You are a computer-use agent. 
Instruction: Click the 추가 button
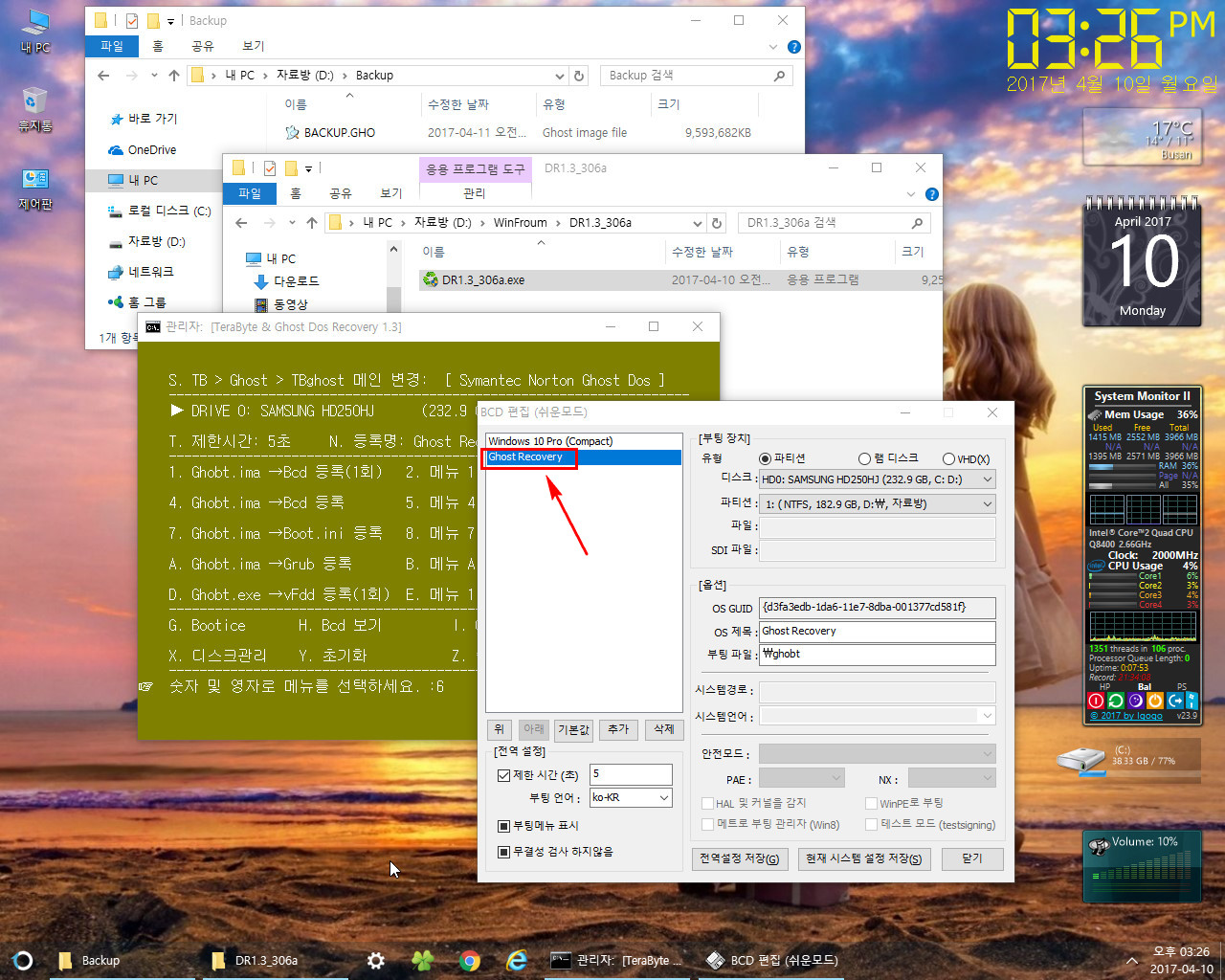[x=618, y=729]
